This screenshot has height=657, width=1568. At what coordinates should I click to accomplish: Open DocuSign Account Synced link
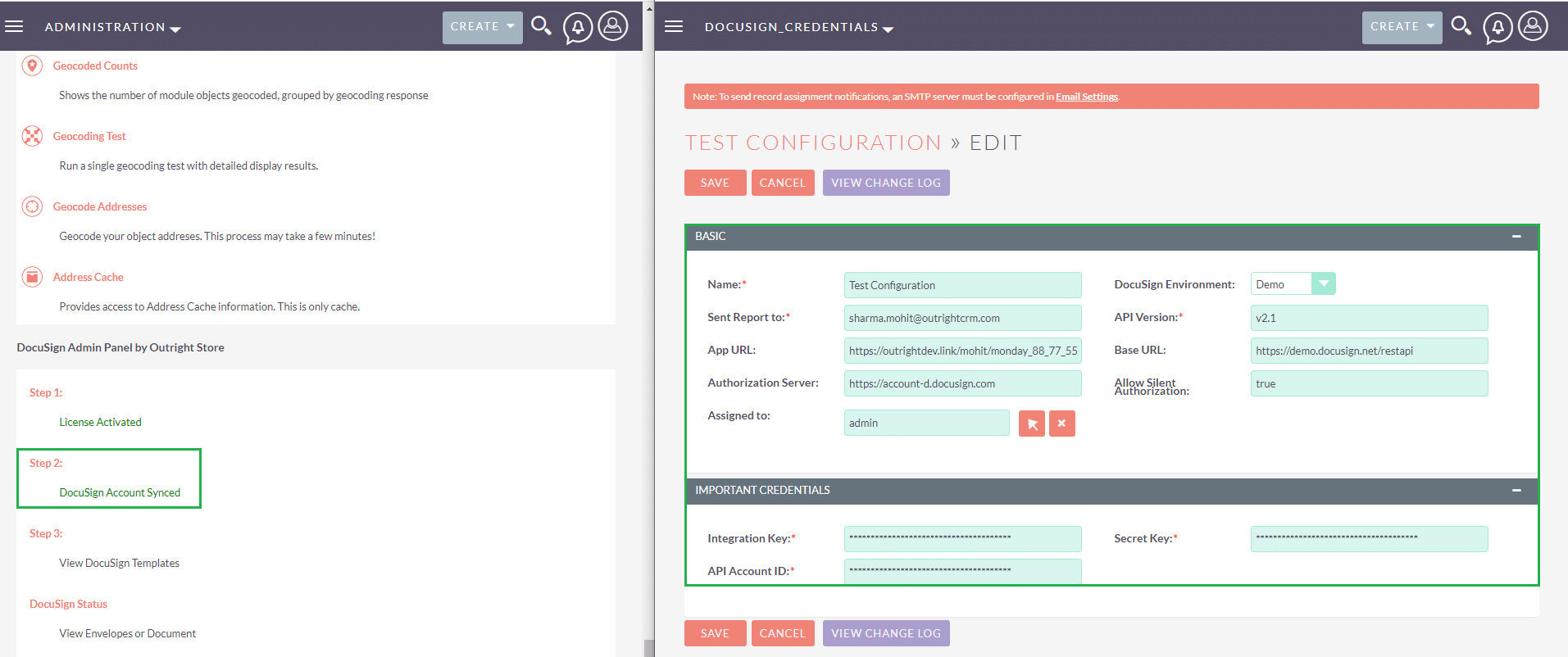[120, 492]
